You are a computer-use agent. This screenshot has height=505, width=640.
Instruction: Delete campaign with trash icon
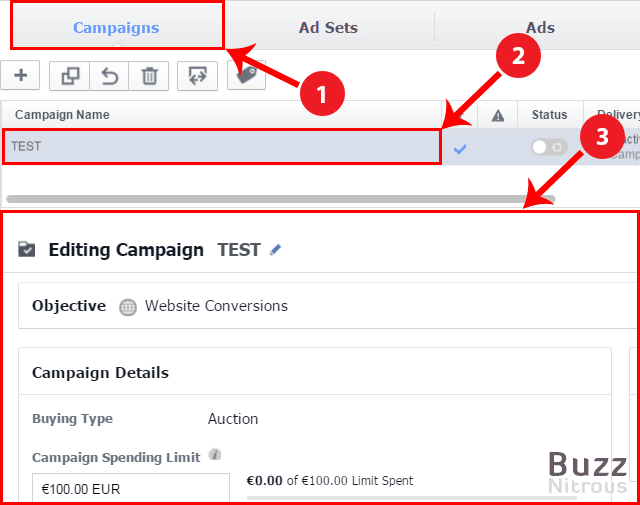[x=149, y=76]
